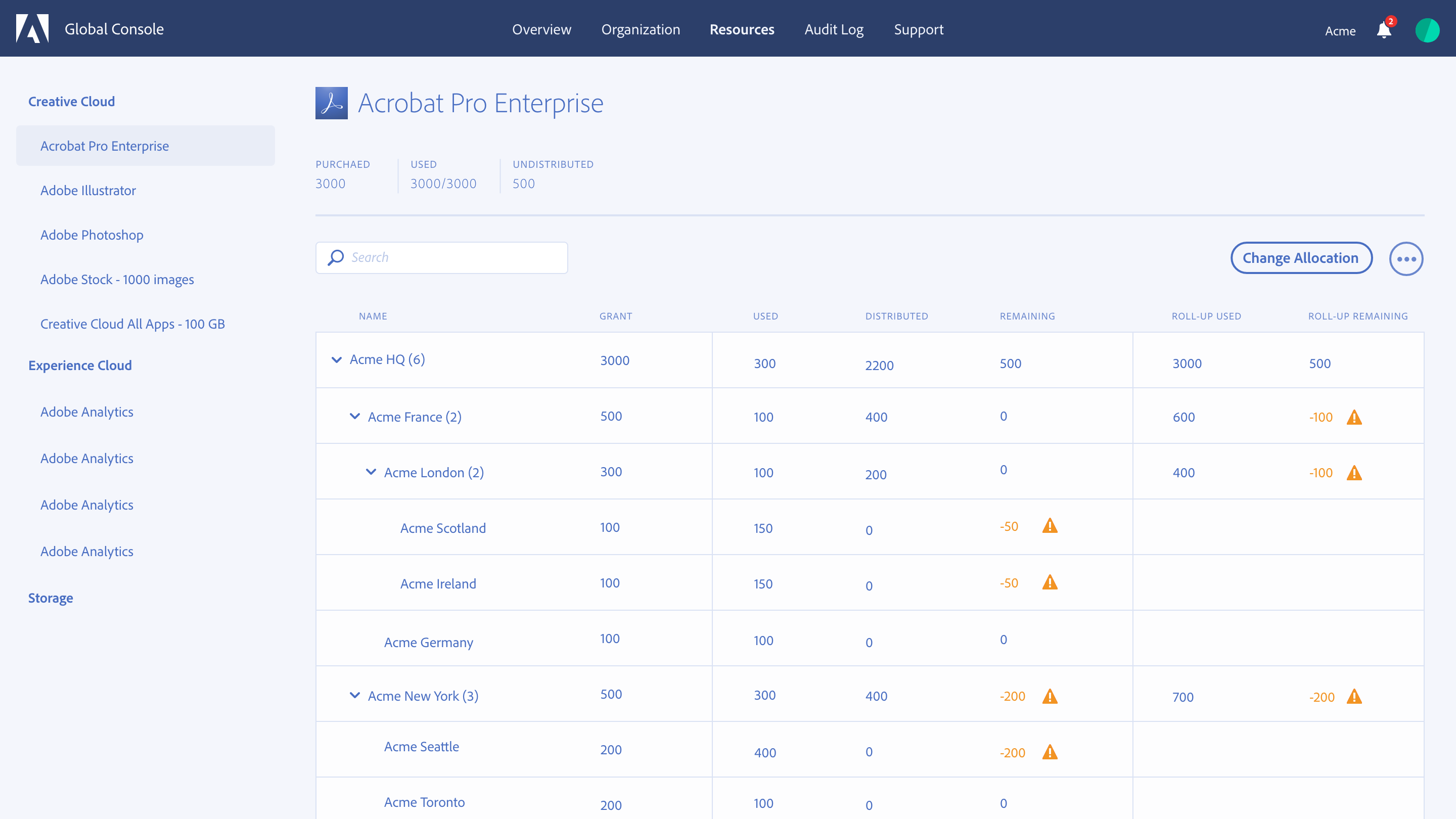This screenshot has height=819, width=1456.
Task: Collapse the Acme France (2) row
Action: point(355,416)
